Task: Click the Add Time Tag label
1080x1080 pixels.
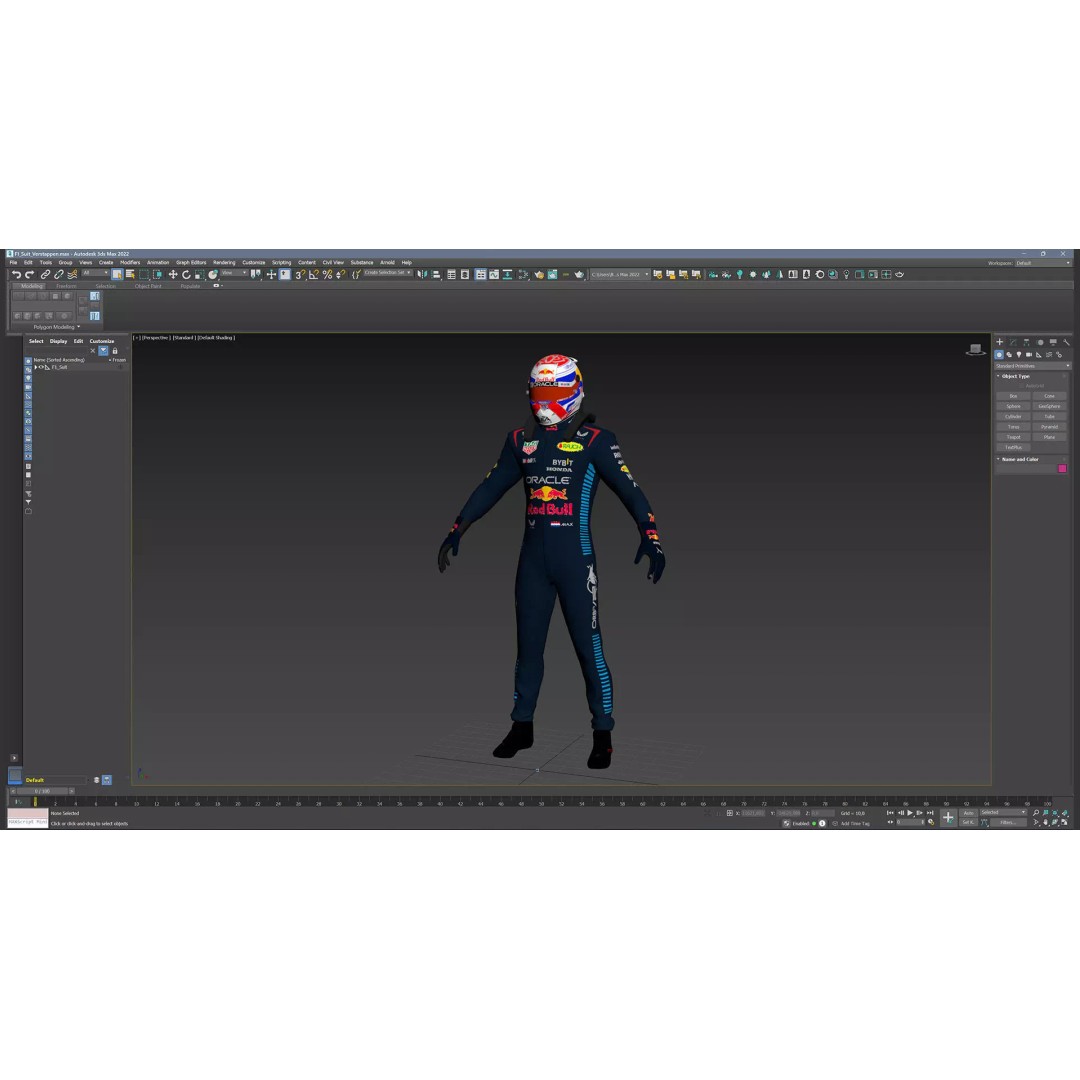Action: (x=855, y=823)
